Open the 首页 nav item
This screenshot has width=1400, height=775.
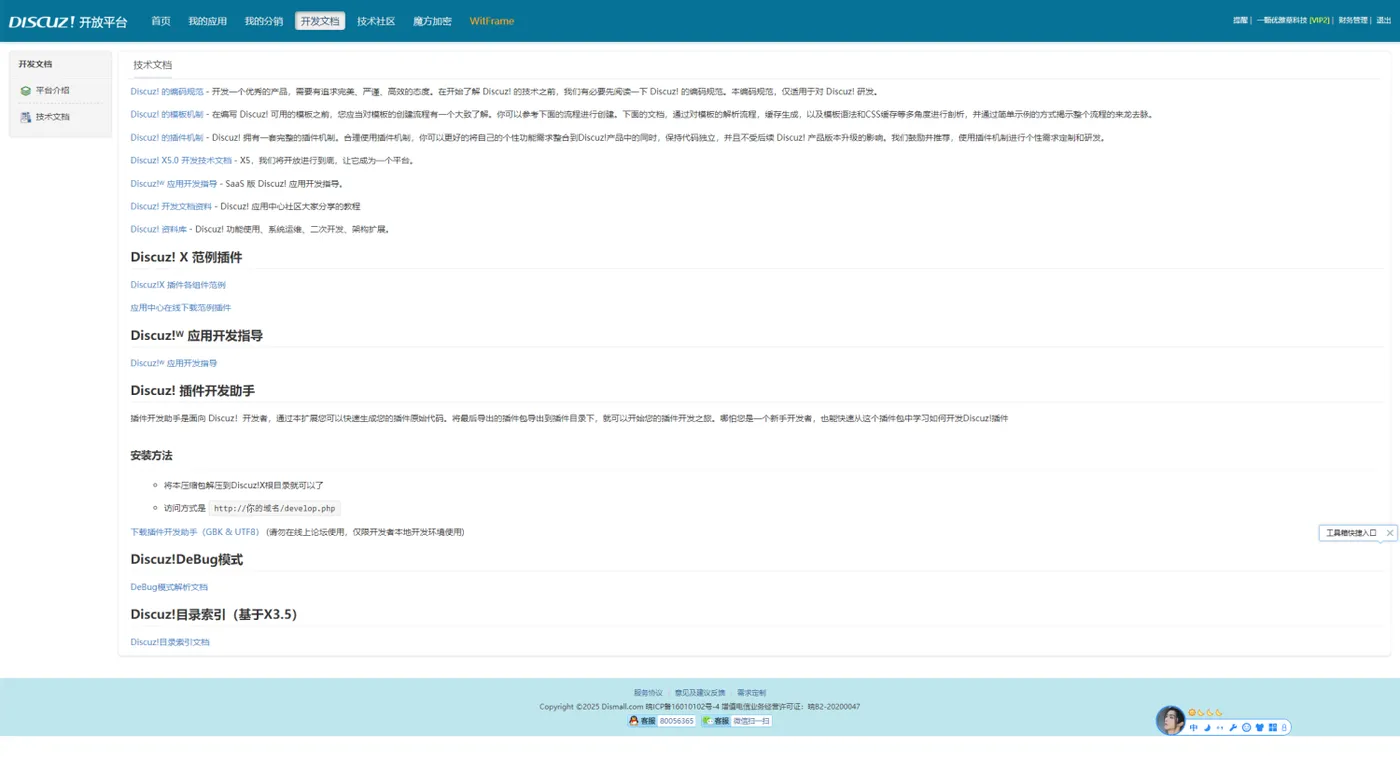coord(161,21)
